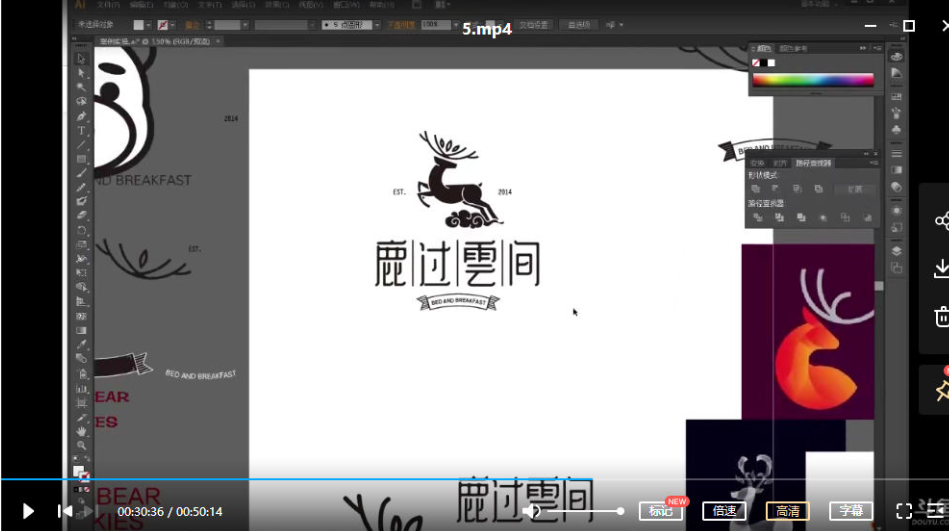Select the Eyedropper tool
The image size is (949, 531).
(x=81, y=345)
